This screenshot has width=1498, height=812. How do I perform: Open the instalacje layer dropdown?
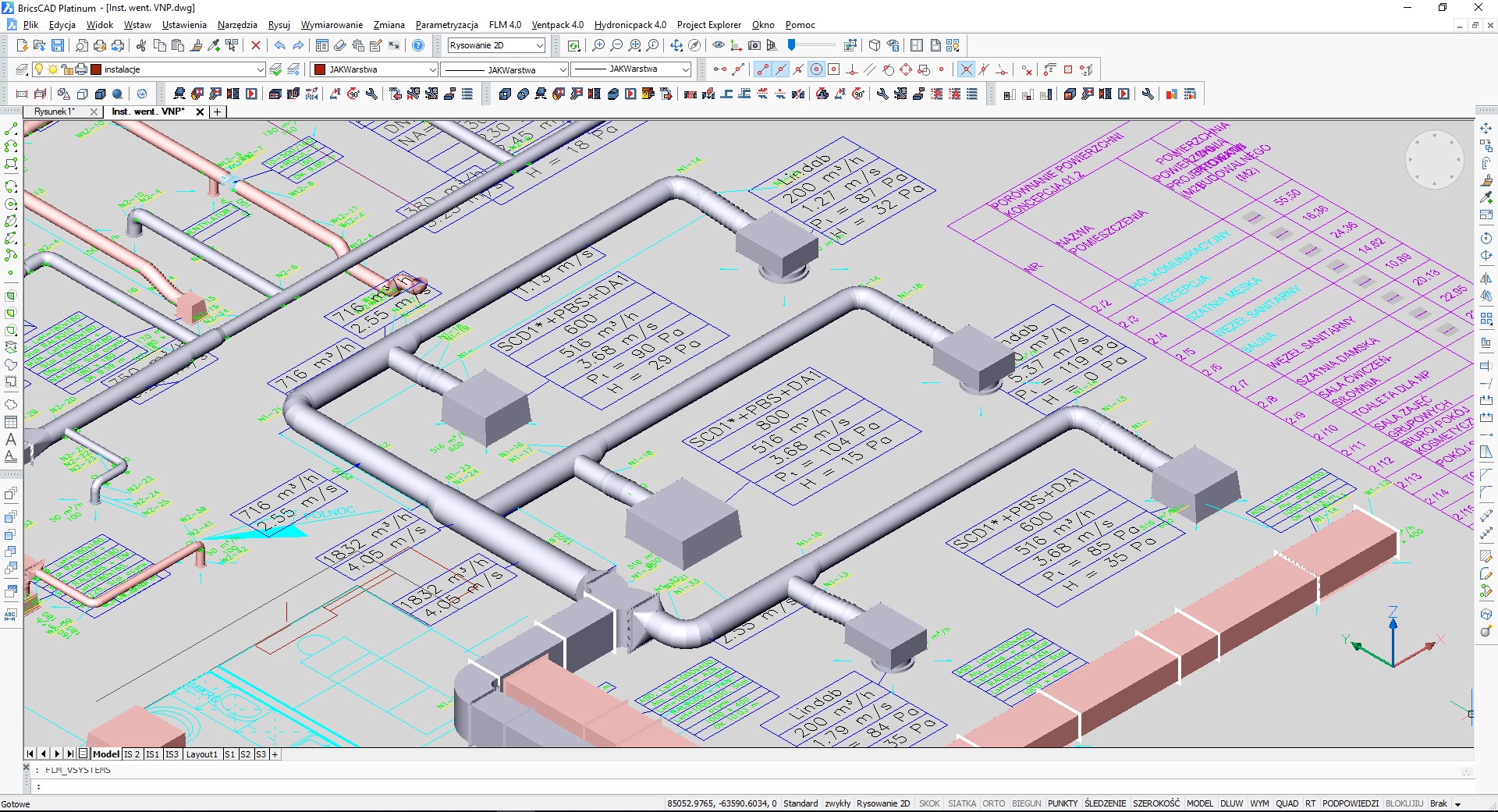pos(260,69)
